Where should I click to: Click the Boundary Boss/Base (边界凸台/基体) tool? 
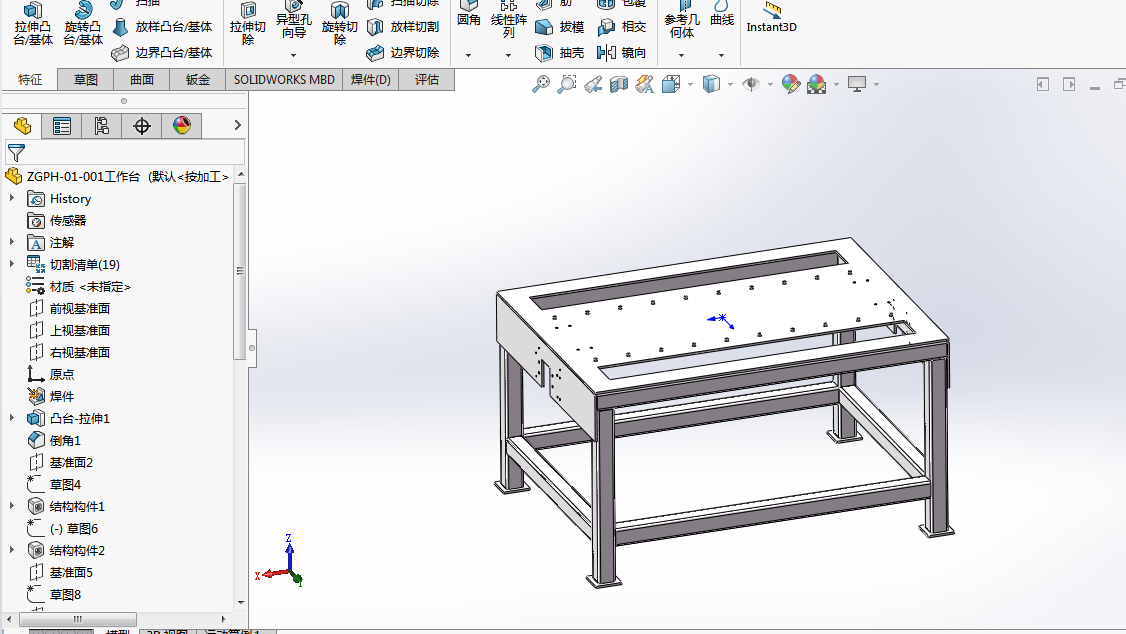click(x=163, y=52)
